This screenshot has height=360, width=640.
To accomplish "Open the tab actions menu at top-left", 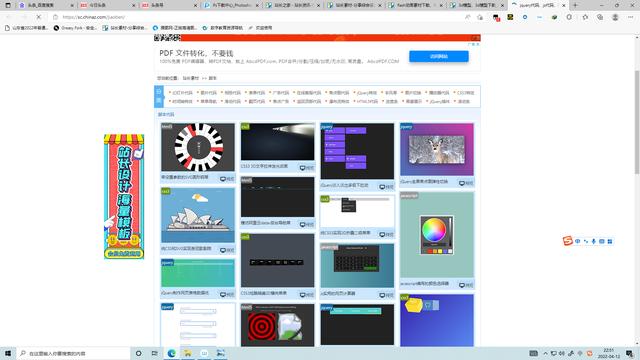I will pos(8,5).
